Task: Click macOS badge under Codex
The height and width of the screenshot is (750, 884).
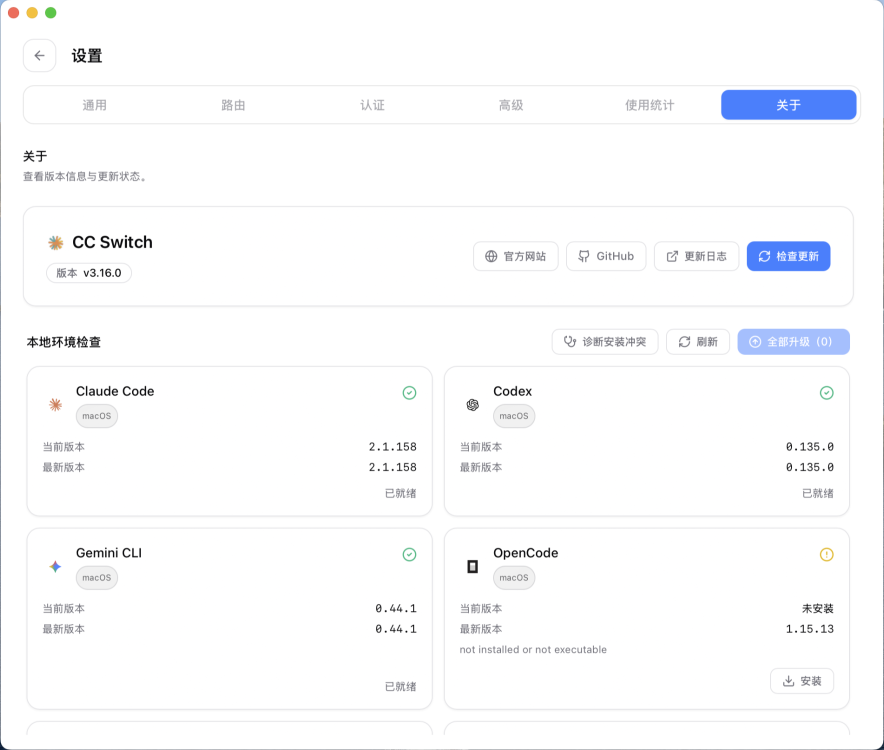Action: click(514, 416)
